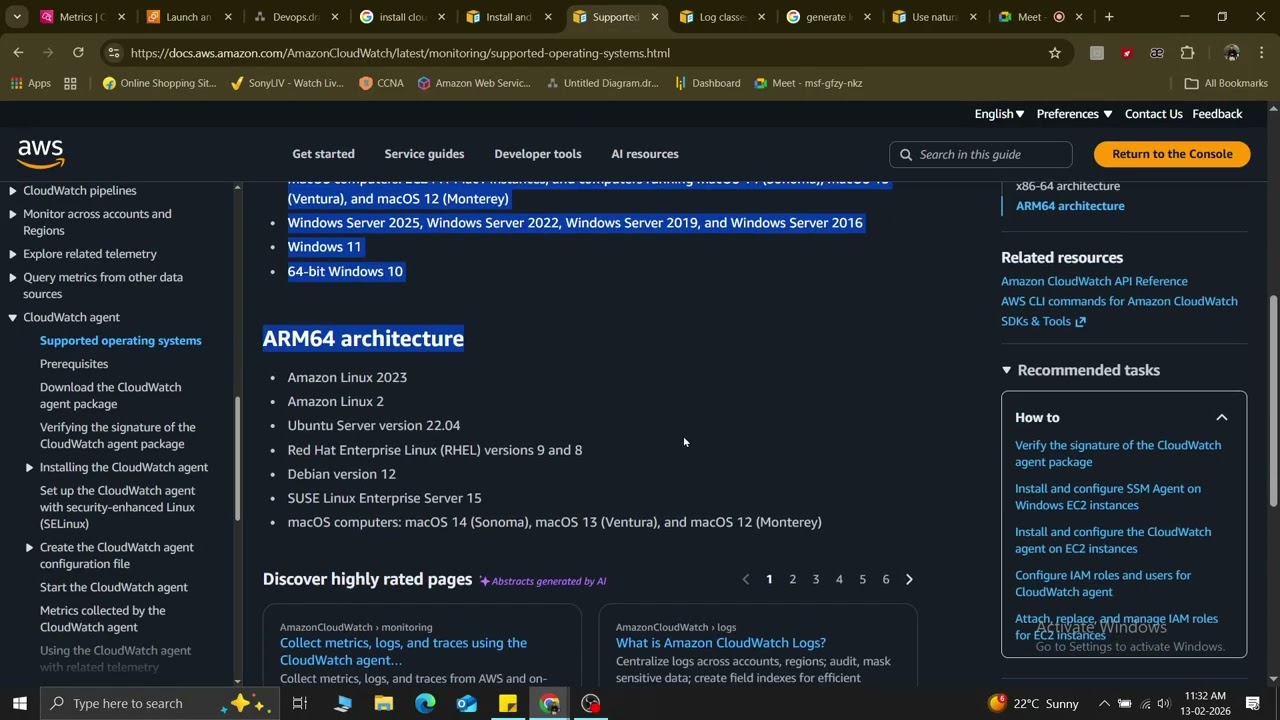The width and height of the screenshot is (1280, 720).
Task: Collapse the How to panel
Action: pos(1221,417)
